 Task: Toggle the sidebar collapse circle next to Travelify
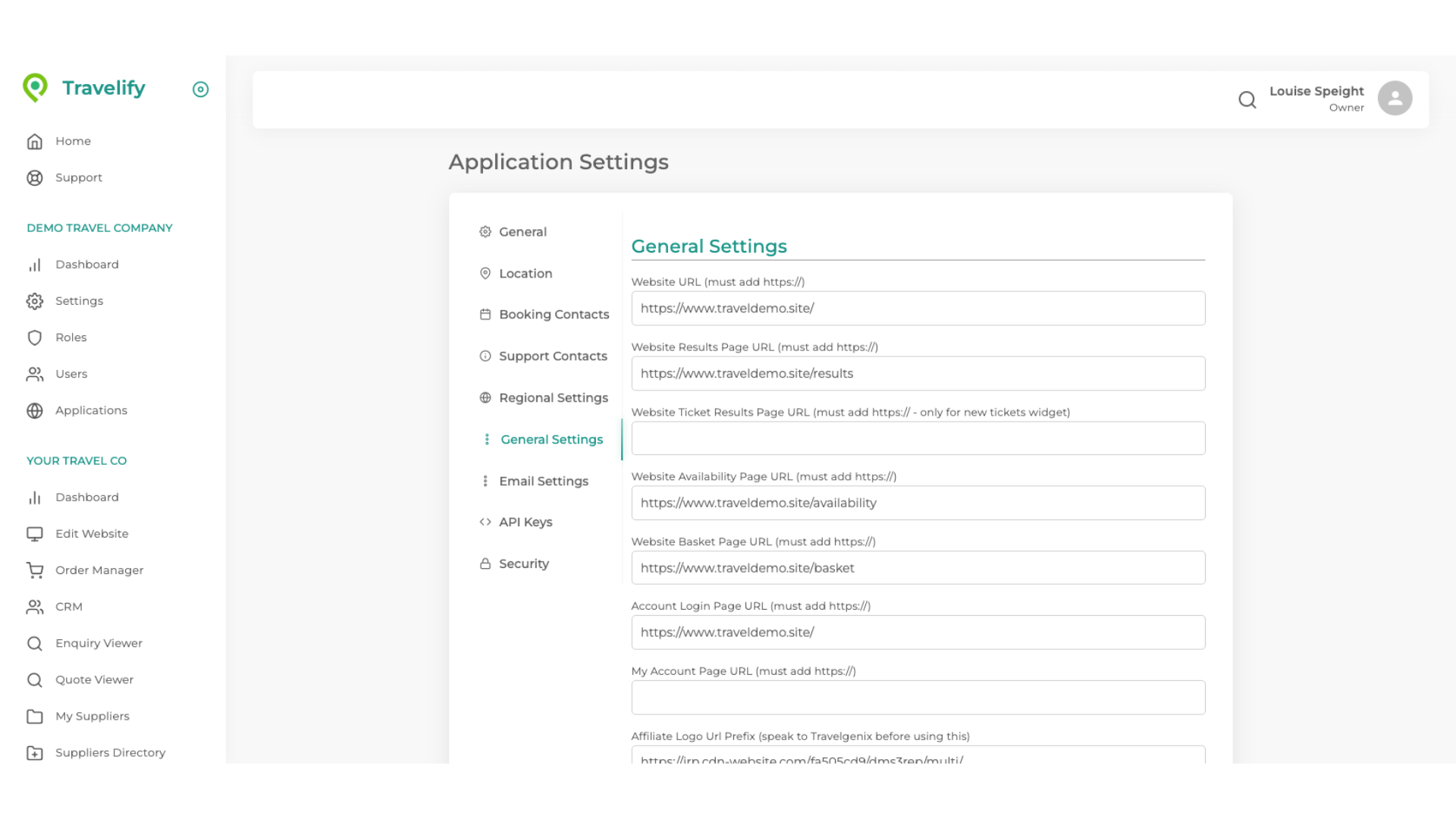coord(200,89)
